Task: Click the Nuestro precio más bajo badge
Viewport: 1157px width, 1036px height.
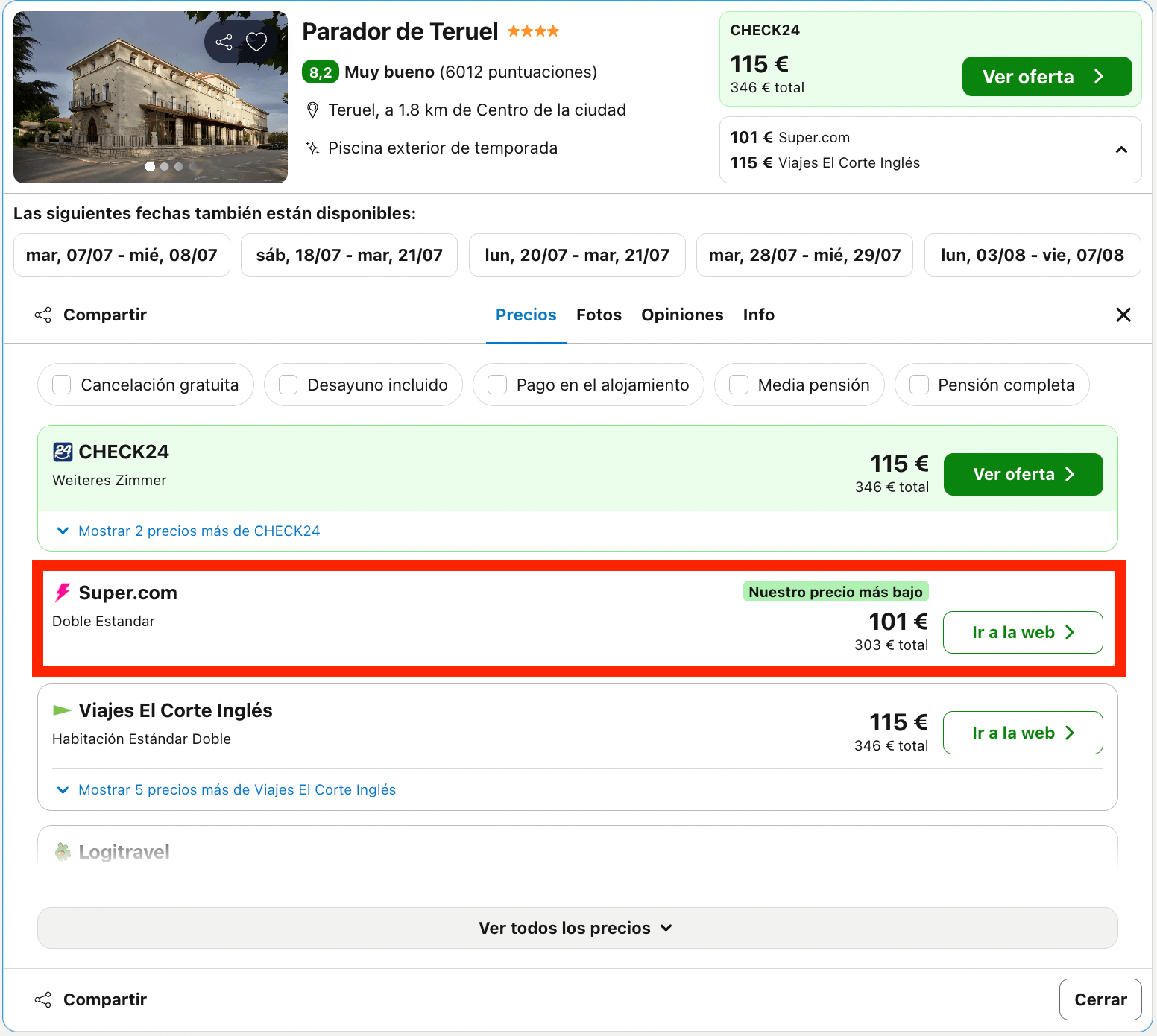Action: point(836,592)
